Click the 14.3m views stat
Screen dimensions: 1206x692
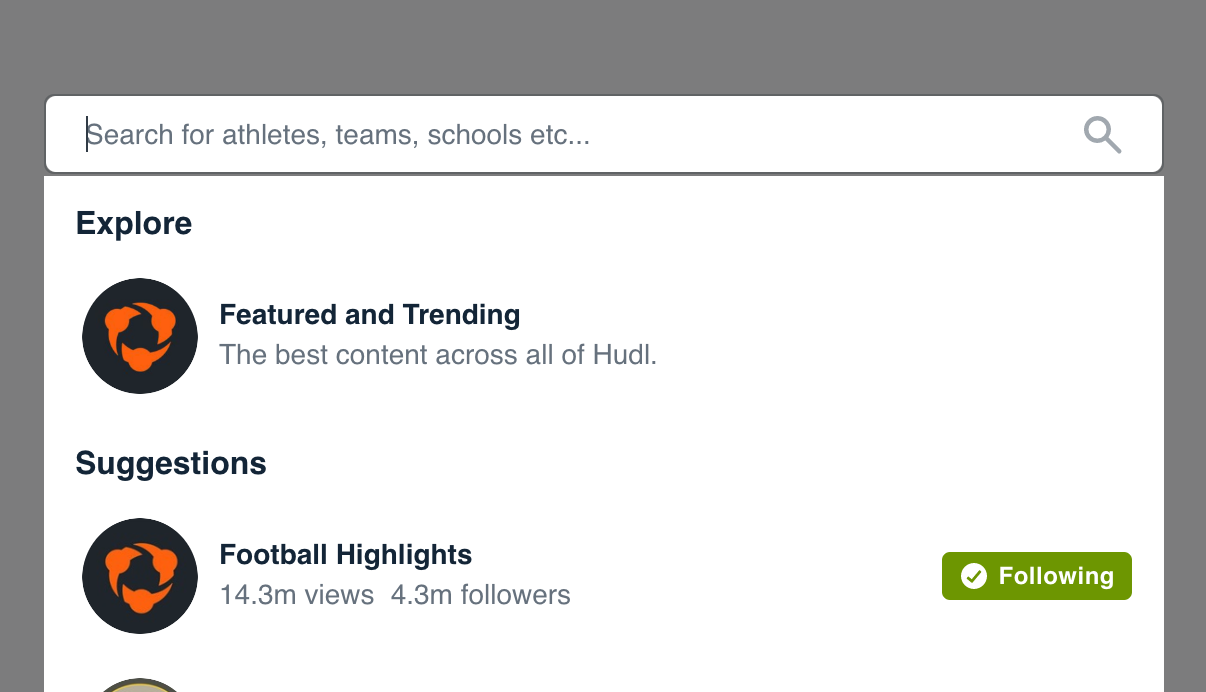click(297, 595)
